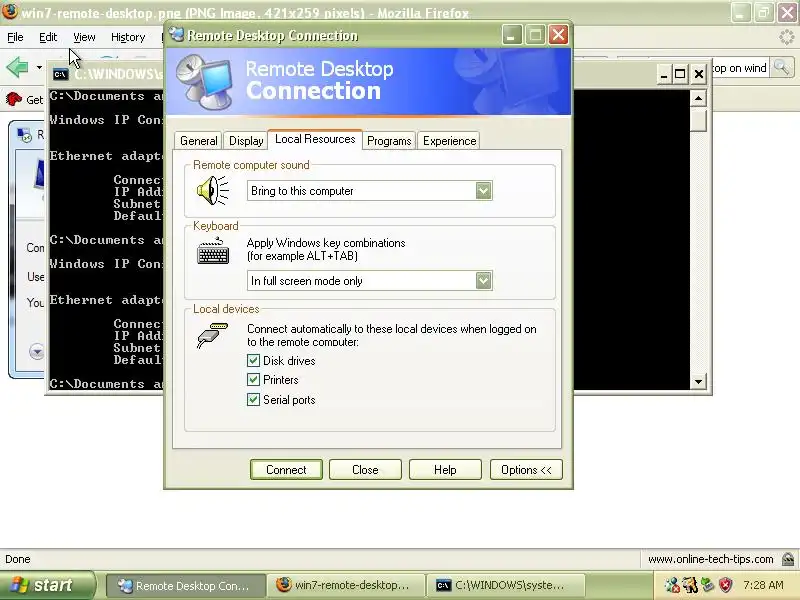Open the Display tab

[246, 141]
